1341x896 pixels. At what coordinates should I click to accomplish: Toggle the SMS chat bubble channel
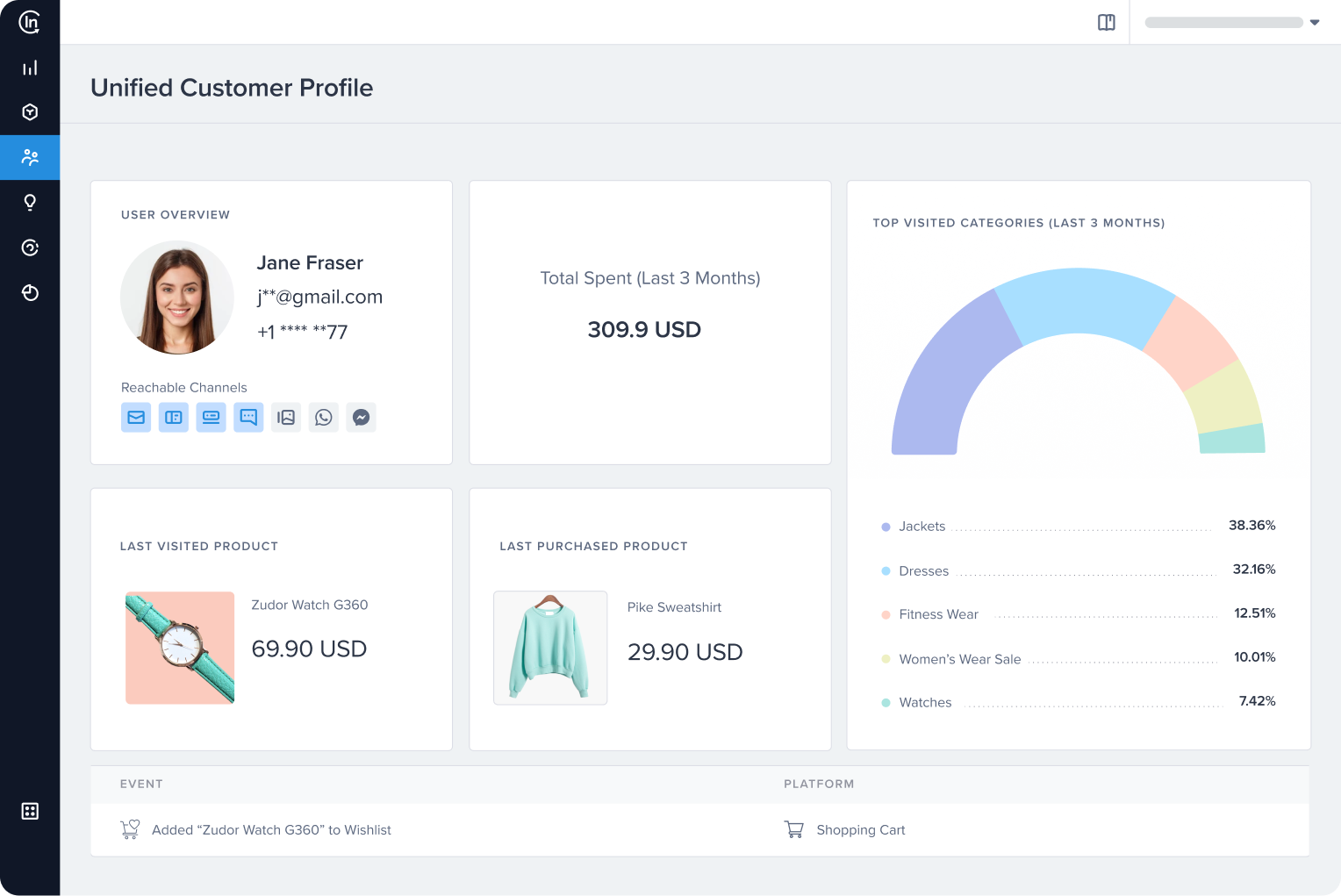click(x=248, y=417)
